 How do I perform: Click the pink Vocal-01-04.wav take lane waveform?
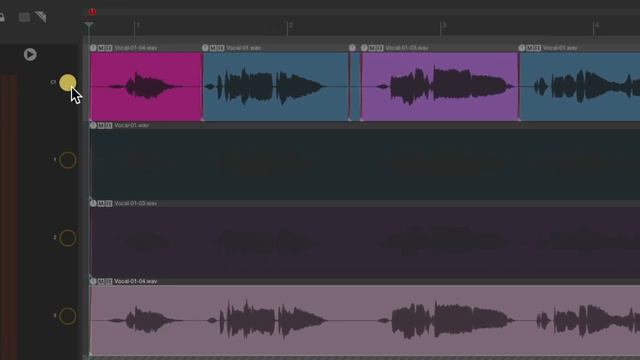click(365, 320)
